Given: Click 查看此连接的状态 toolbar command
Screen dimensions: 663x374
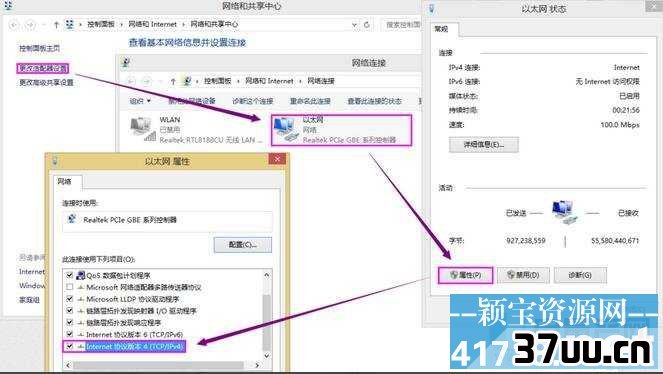Looking at the screenshot, I should pyautogui.click(x=375, y=101).
